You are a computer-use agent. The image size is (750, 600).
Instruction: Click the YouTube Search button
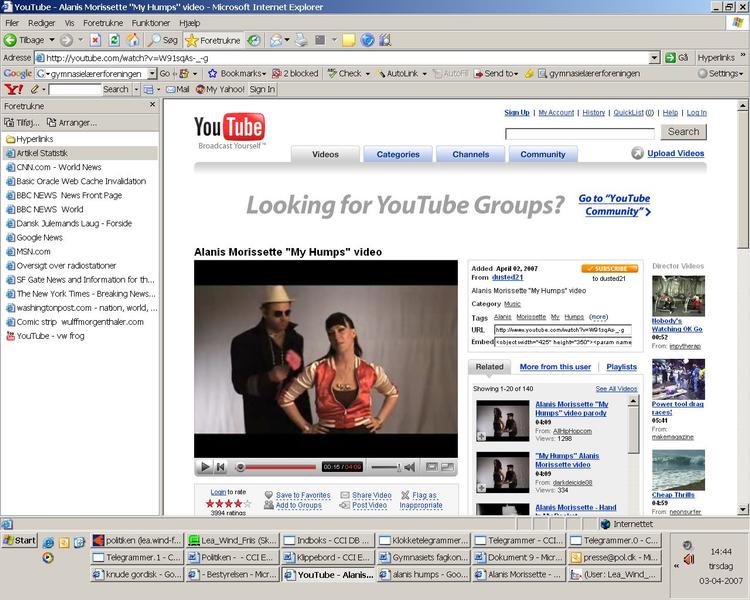pos(684,132)
